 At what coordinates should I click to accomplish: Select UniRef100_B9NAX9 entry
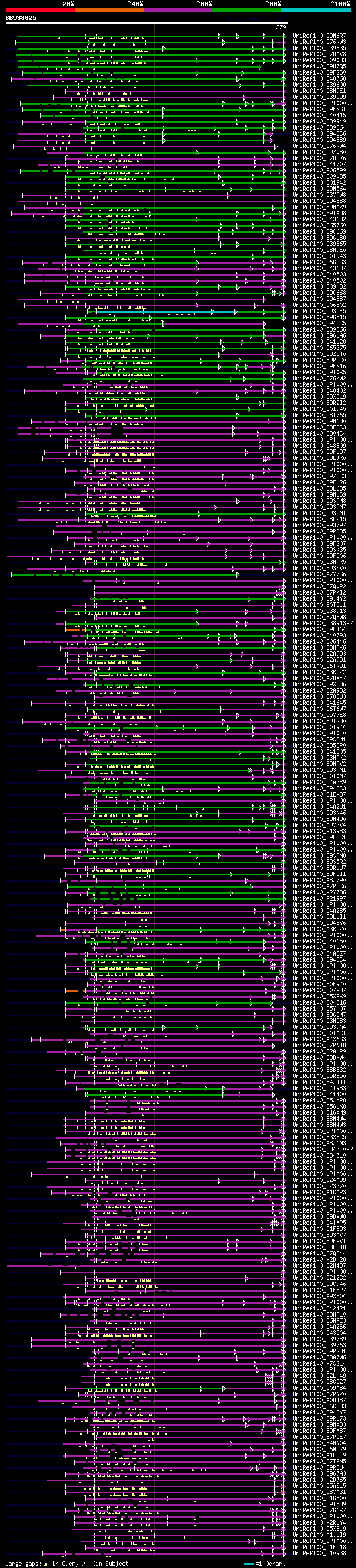point(319,207)
